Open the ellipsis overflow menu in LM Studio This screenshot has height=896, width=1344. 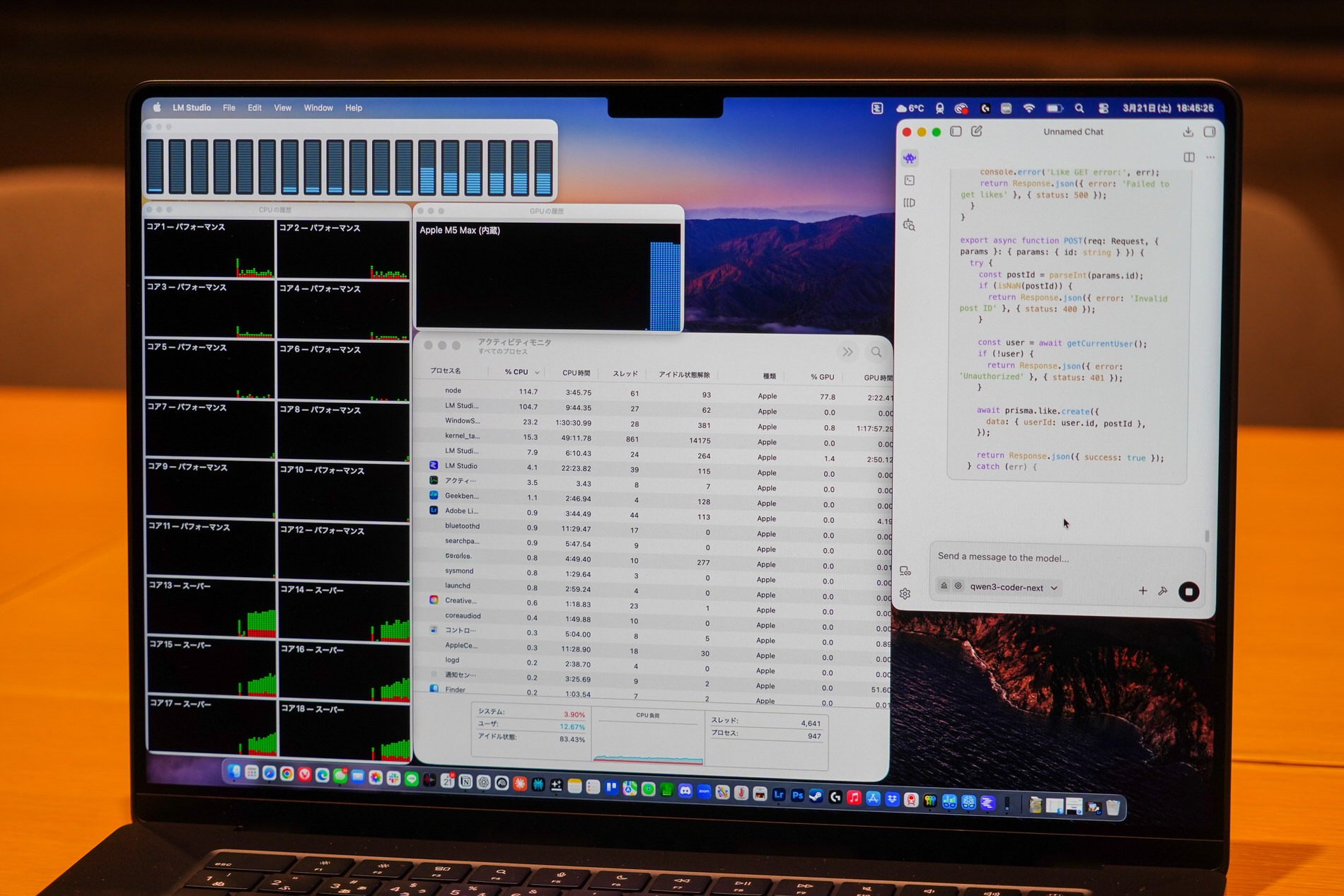click(x=1211, y=157)
